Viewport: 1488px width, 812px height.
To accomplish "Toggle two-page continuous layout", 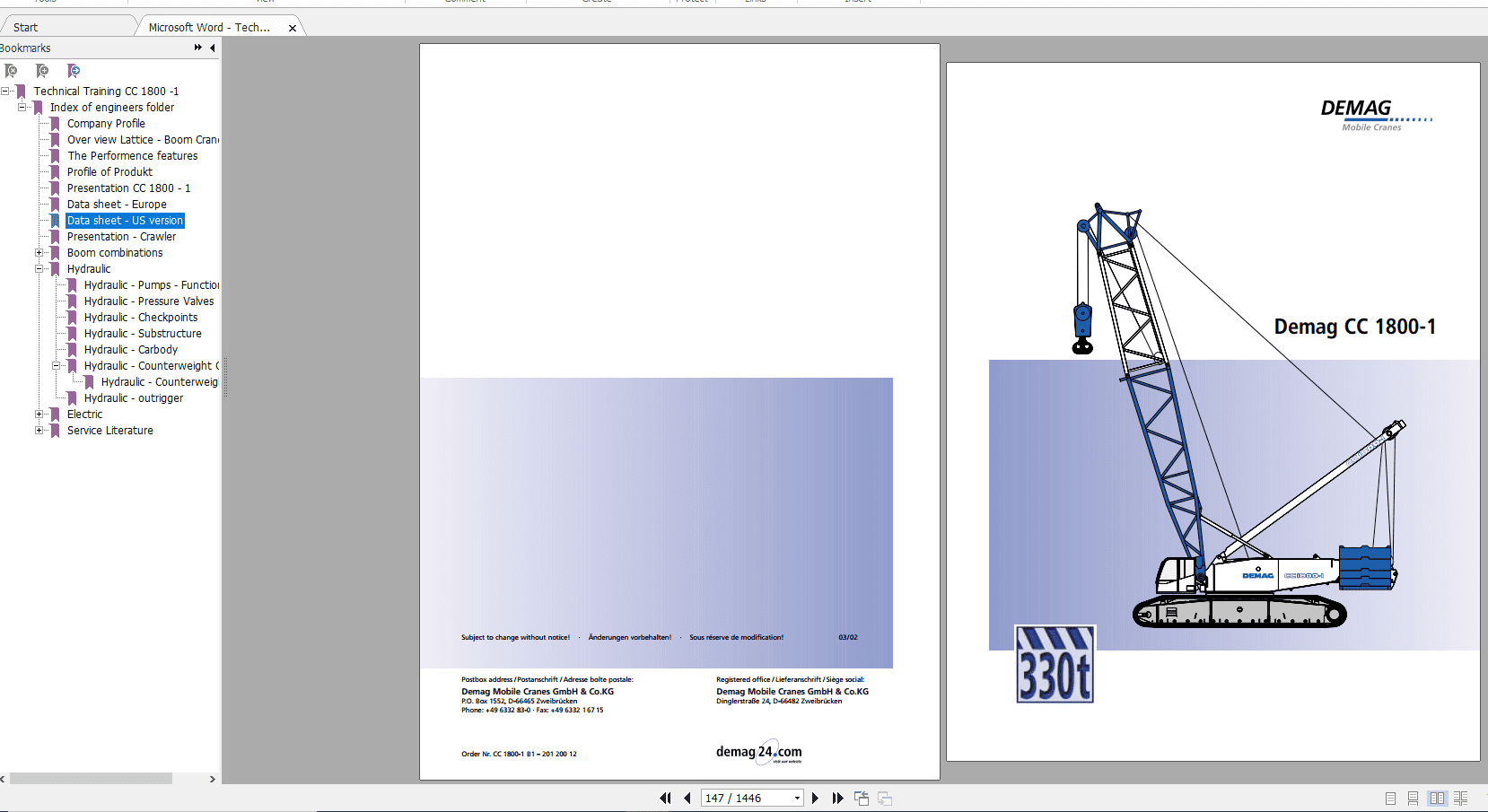I will (x=1462, y=798).
